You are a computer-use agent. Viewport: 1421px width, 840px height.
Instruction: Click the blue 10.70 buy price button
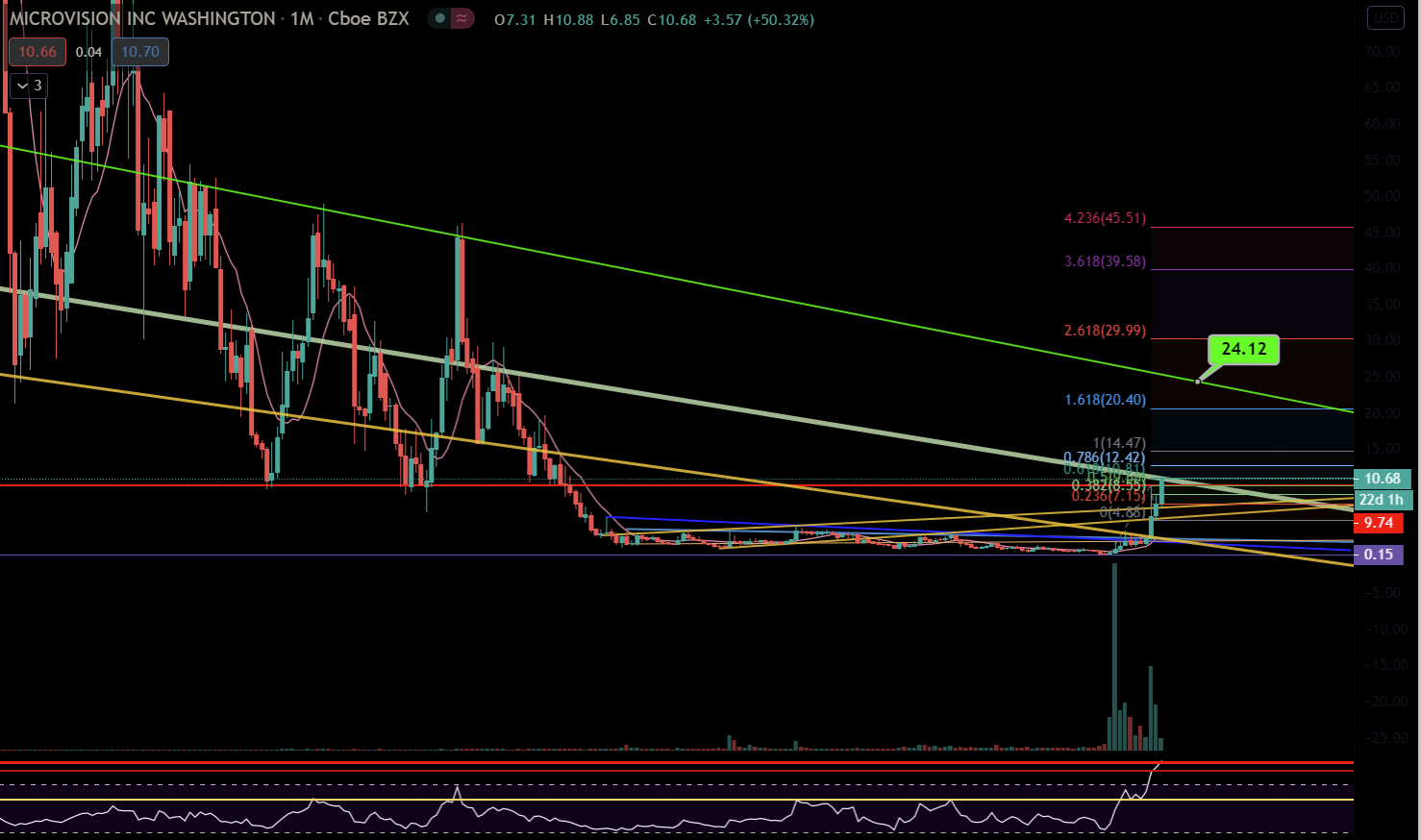coord(140,52)
